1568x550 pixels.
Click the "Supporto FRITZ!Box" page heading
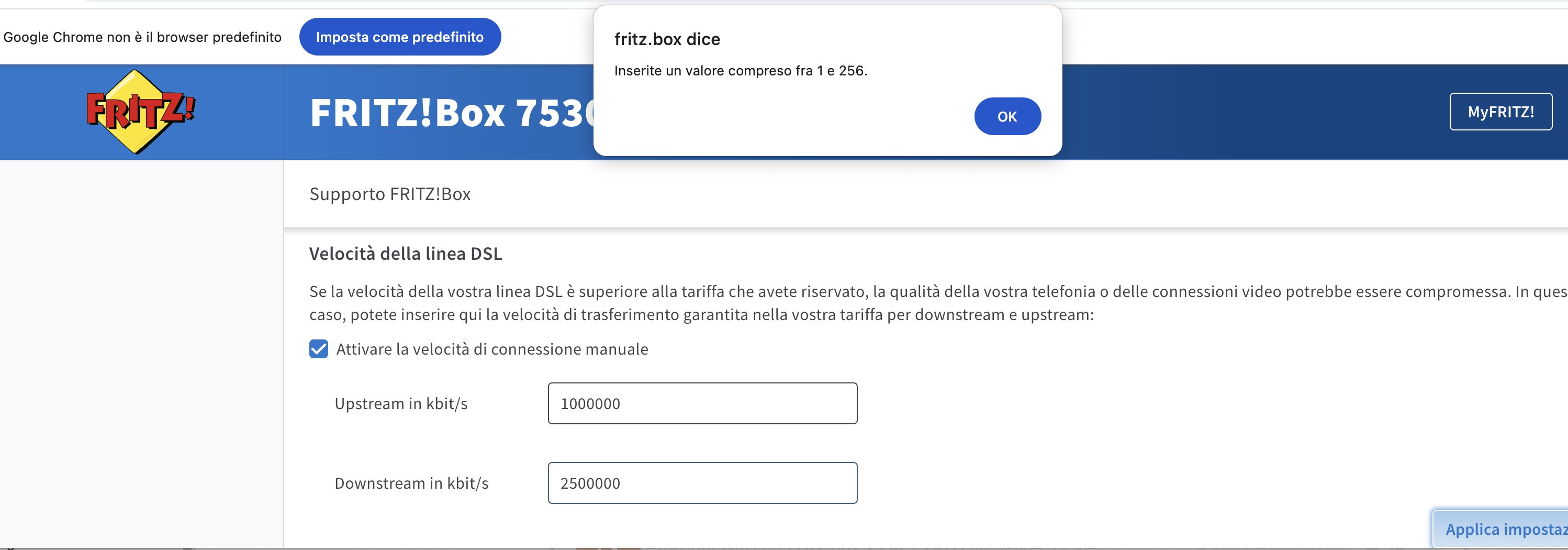pyautogui.click(x=390, y=194)
